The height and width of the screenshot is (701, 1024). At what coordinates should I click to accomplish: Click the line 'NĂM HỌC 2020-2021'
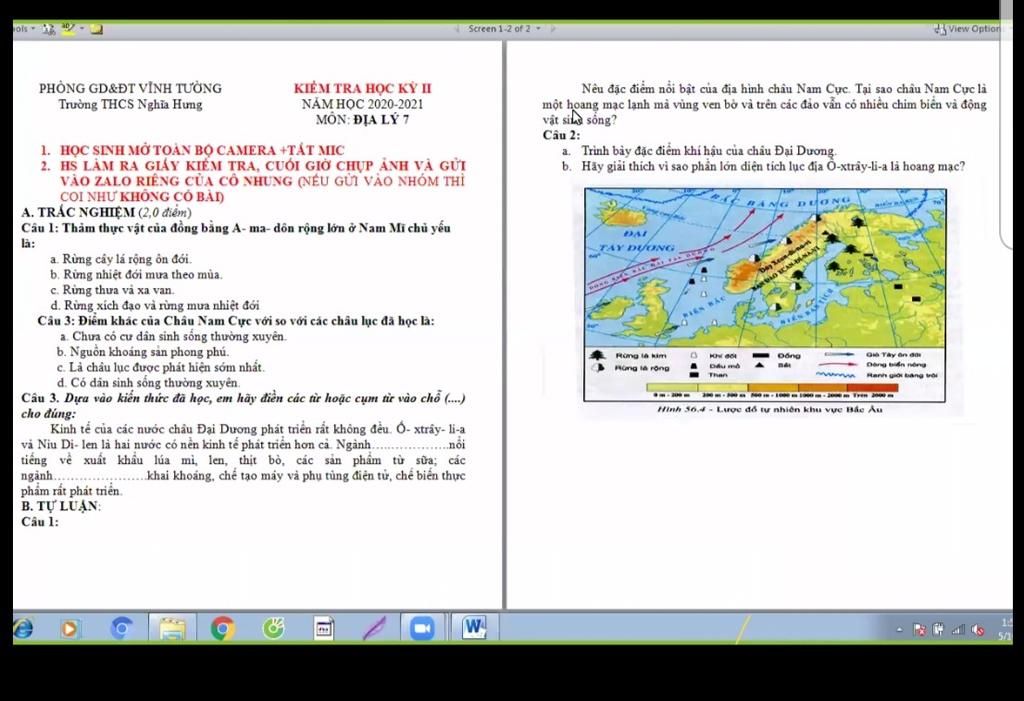pyautogui.click(x=362, y=104)
